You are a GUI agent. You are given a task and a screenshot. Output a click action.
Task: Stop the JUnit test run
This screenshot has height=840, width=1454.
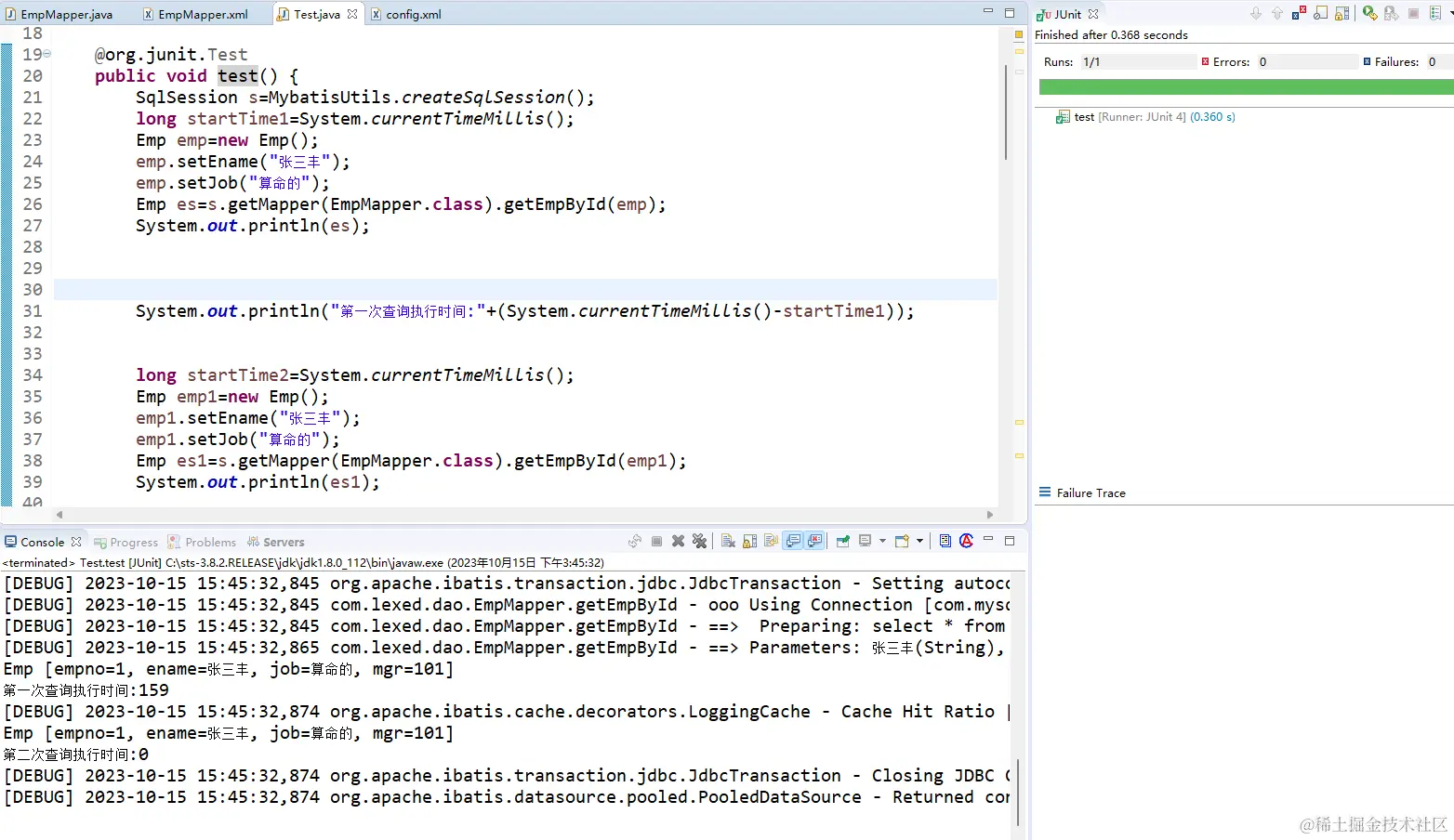(x=1413, y=14)
